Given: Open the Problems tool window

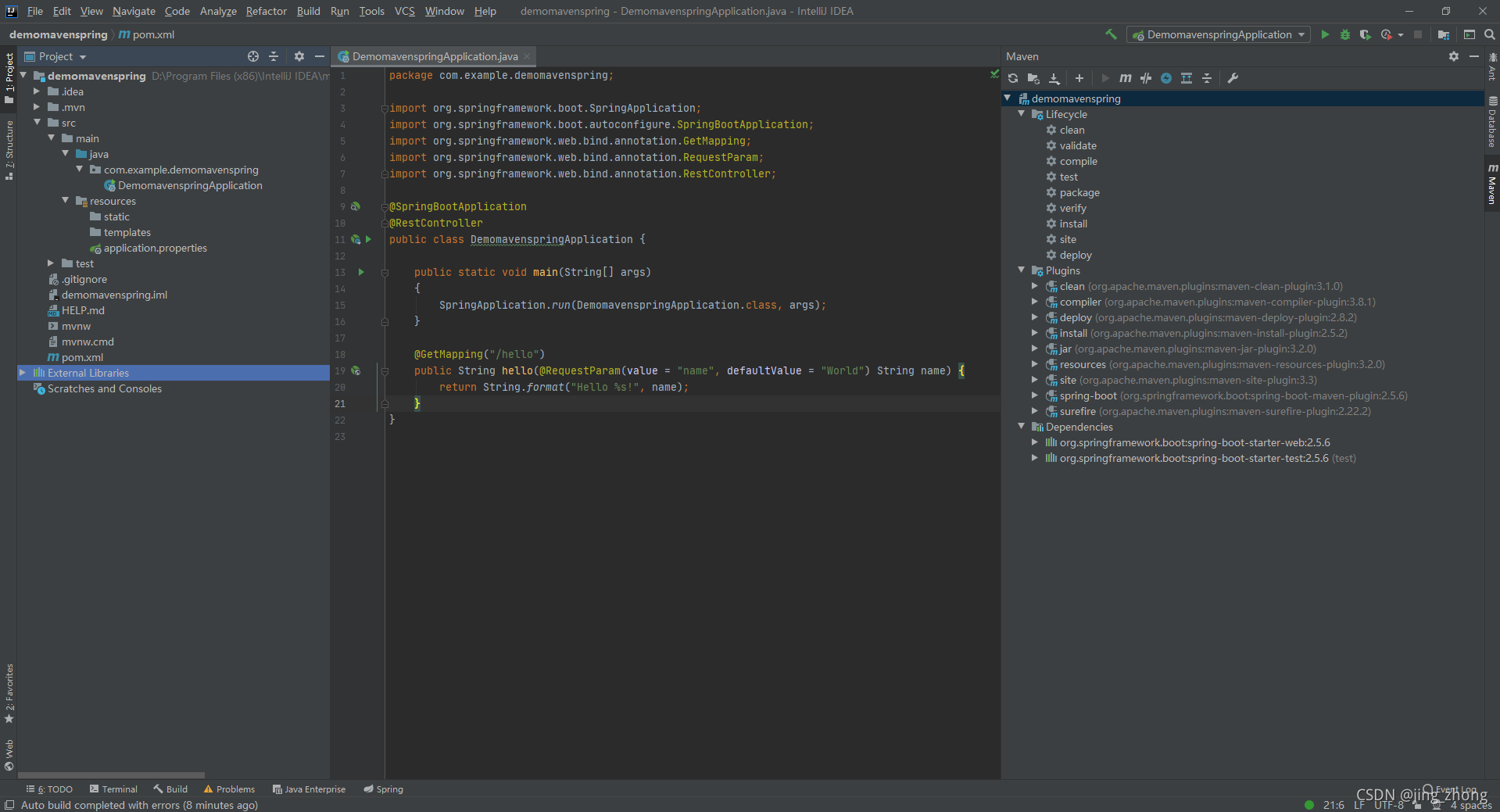Looking at the screenshot, I should [229, 789].
